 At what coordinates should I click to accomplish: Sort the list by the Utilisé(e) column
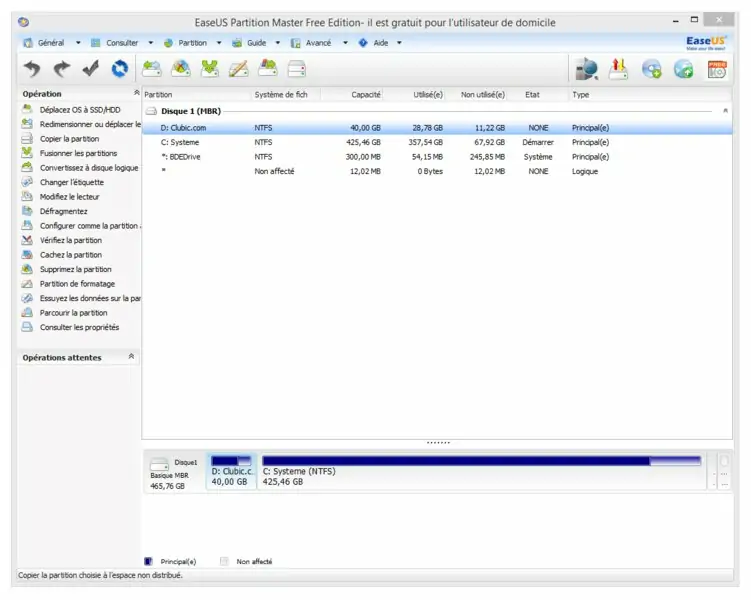click(428, 95)
